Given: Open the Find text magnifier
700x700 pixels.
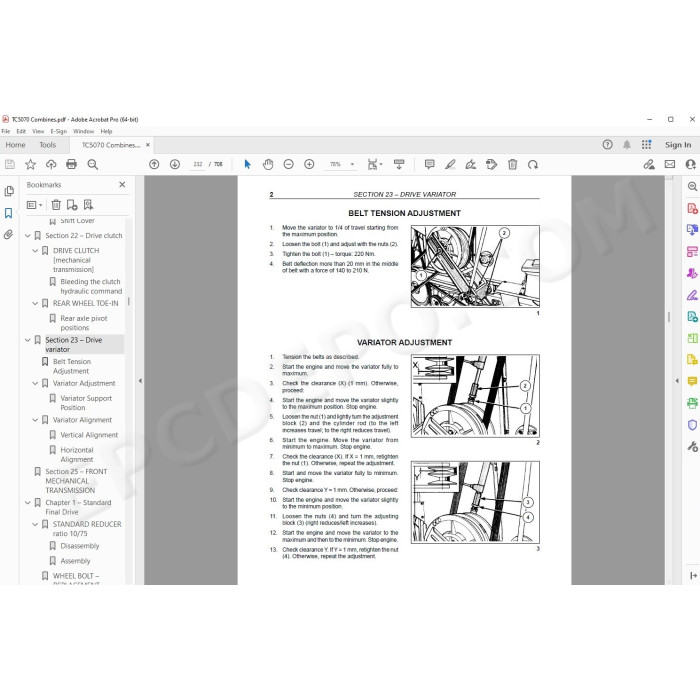Looking at the screenshot, I should [x=92, y=164].
